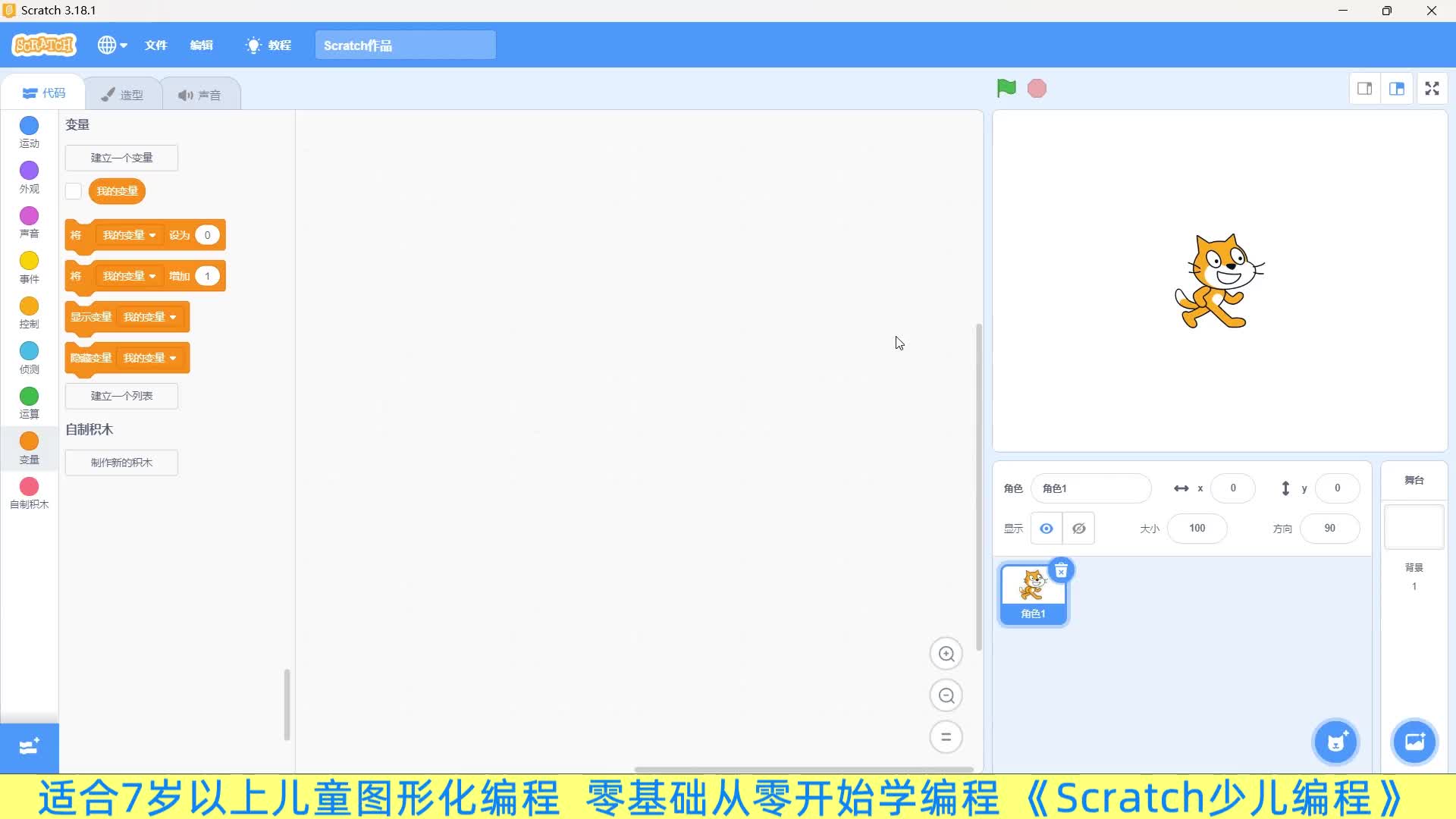Edit the sprite name field 角色1
This screenshot has width=1456, height=819.
pos(1090,488)
